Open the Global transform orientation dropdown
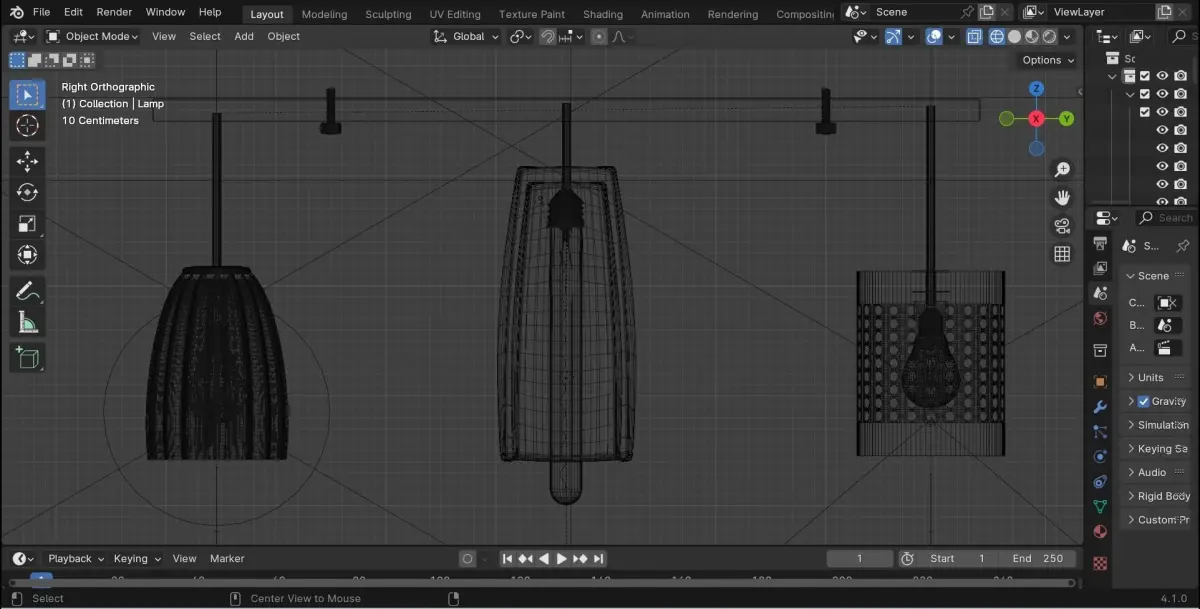 [x=466, y=37]
